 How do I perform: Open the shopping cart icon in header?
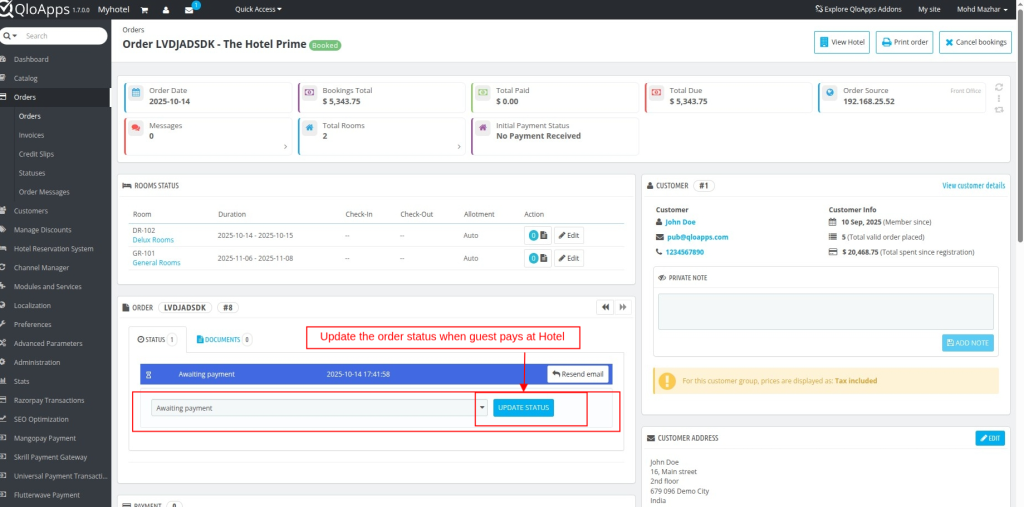coord(144,9)
